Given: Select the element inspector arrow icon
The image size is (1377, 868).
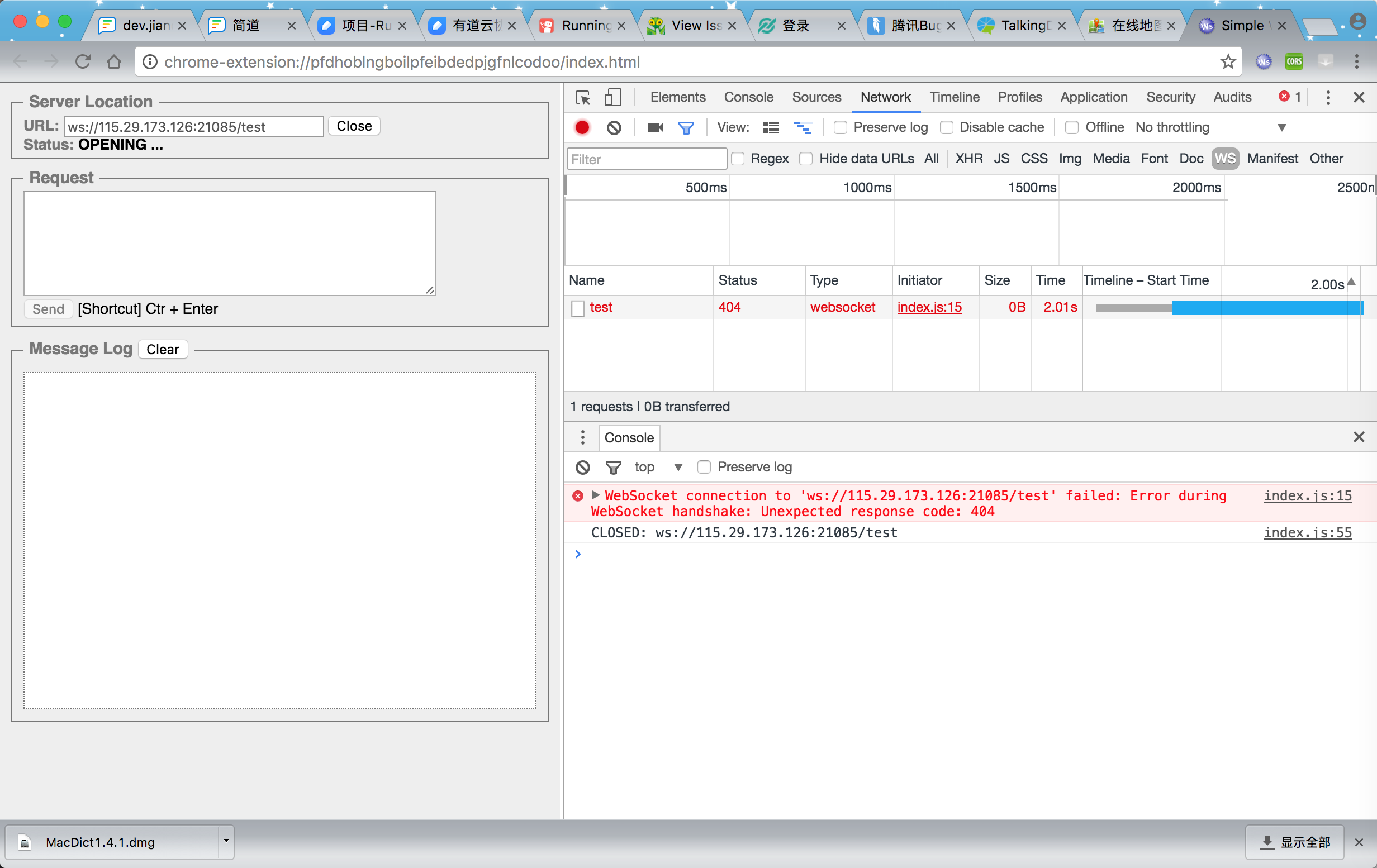Looking at the screenshot, I should pyautogui.click(x=583, y=98).
